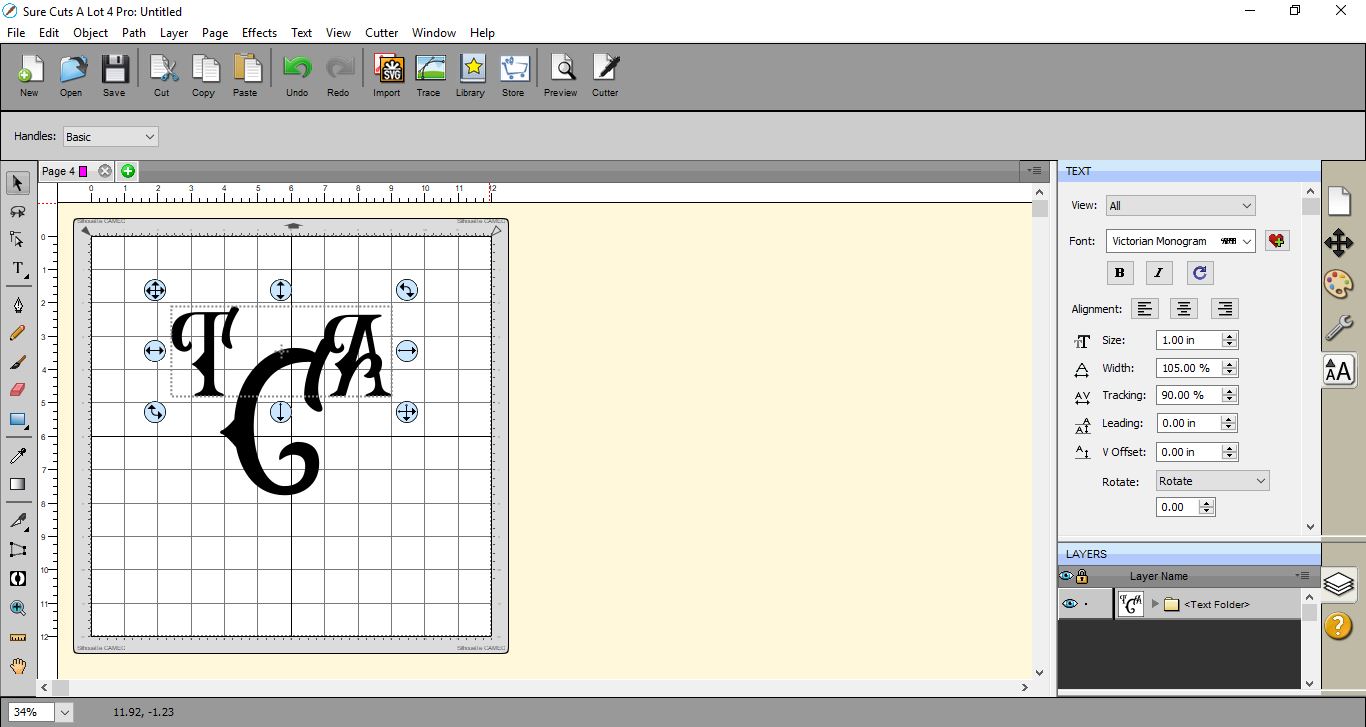Apply bold formatting to the text

click(1119, 272)
